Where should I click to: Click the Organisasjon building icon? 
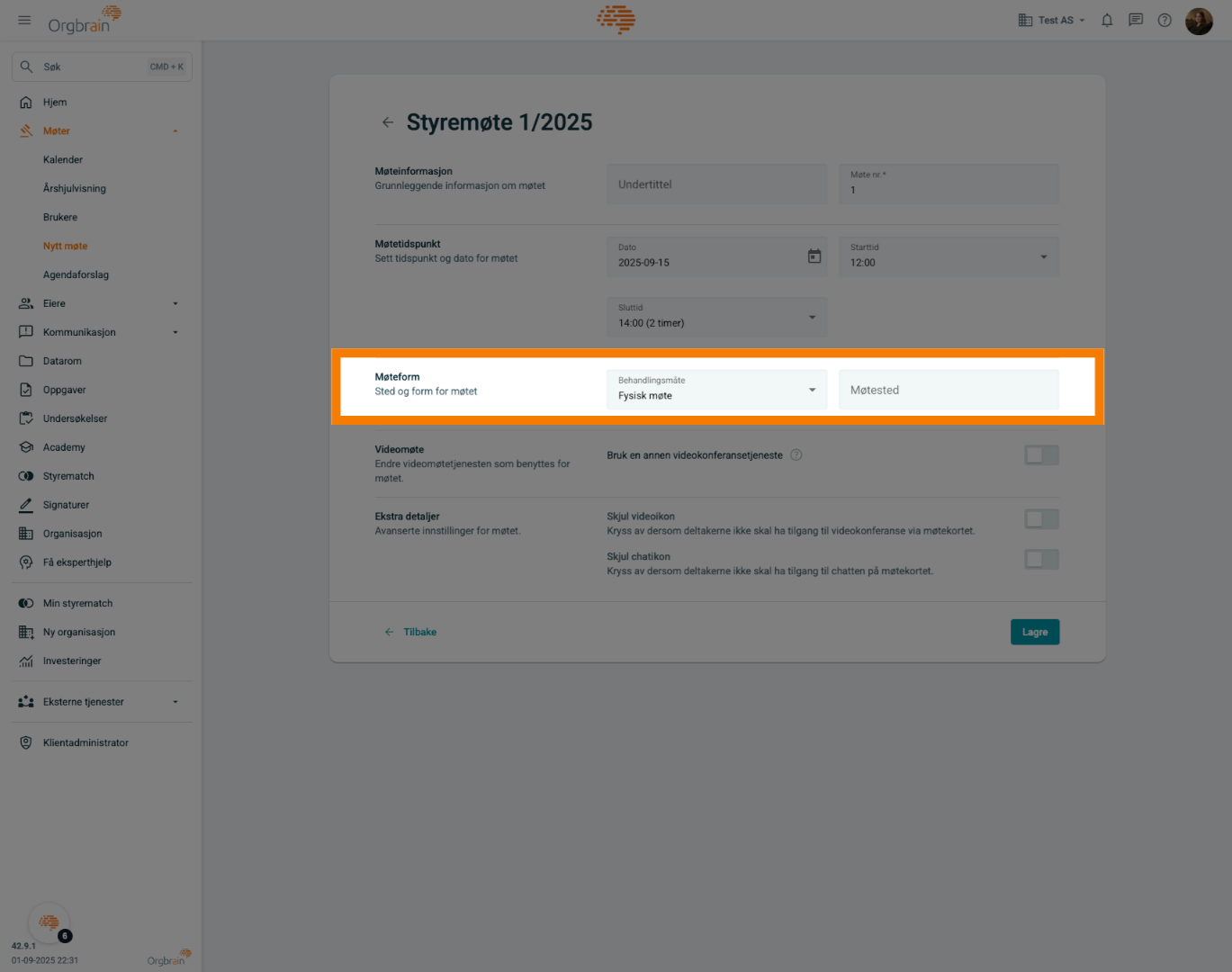tap(26, 535)
